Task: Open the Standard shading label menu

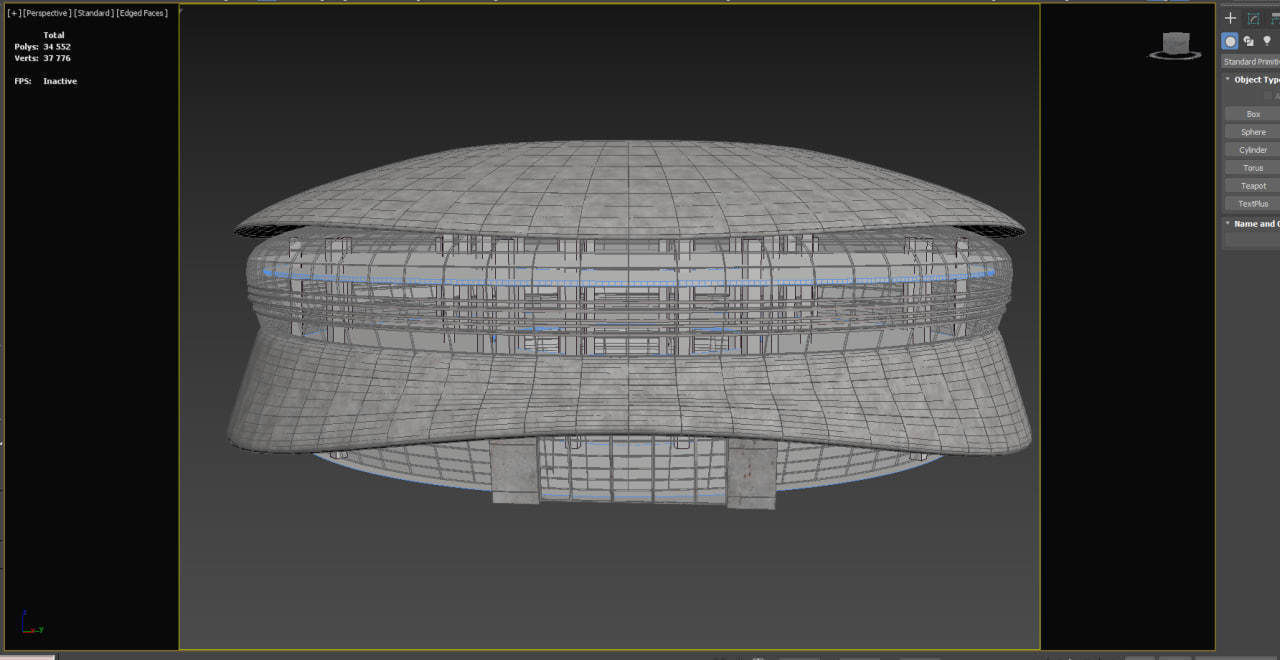Action: tap(93, 13)
